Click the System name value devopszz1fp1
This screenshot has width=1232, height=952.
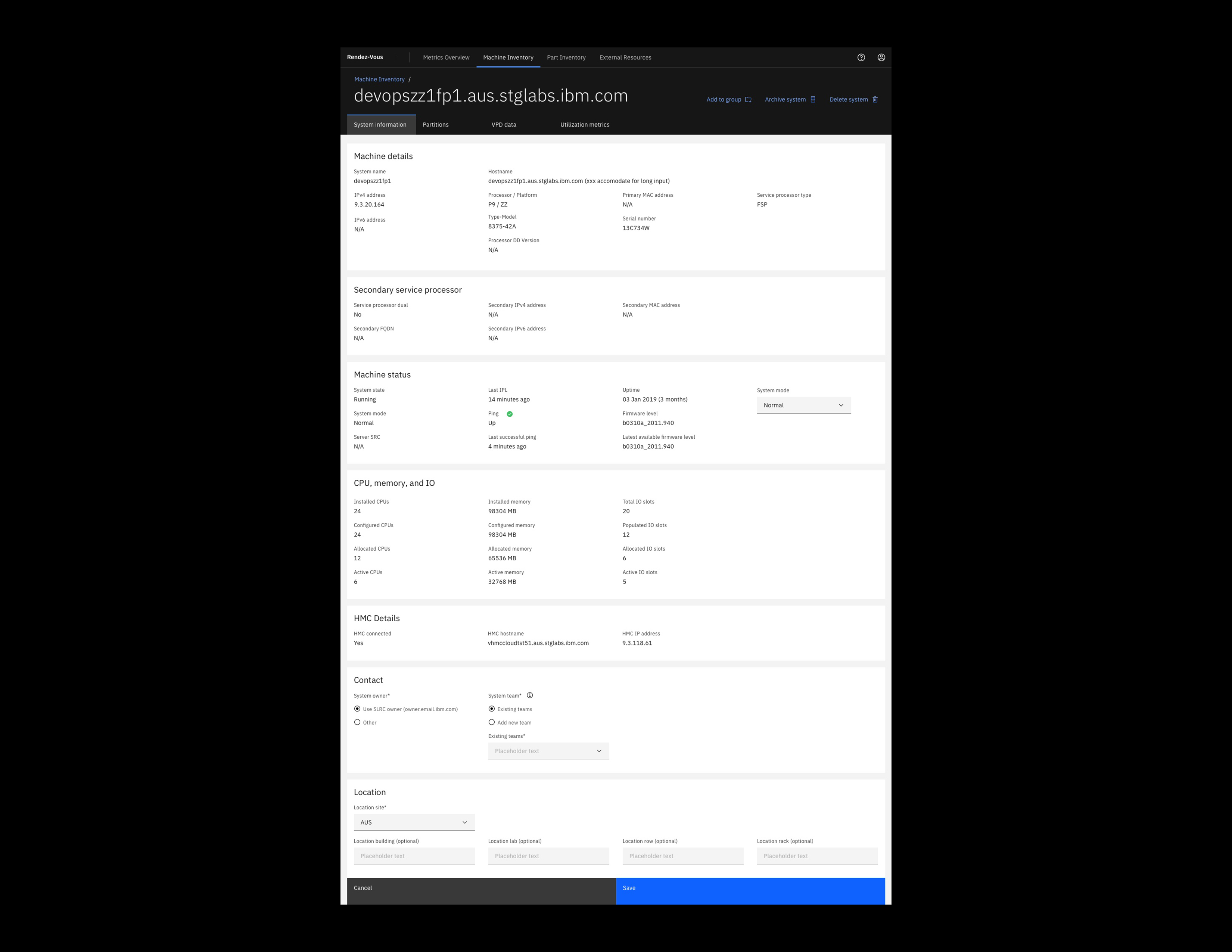tap(372, 181)
